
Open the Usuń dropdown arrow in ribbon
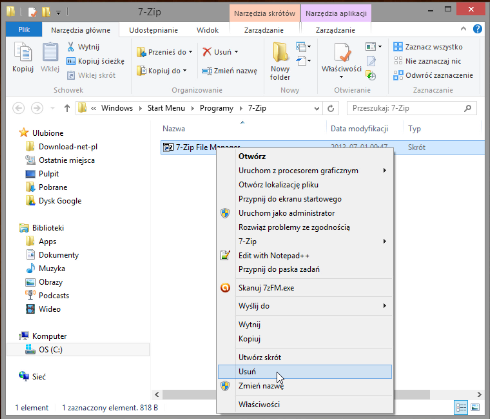[x=236, y=52]
